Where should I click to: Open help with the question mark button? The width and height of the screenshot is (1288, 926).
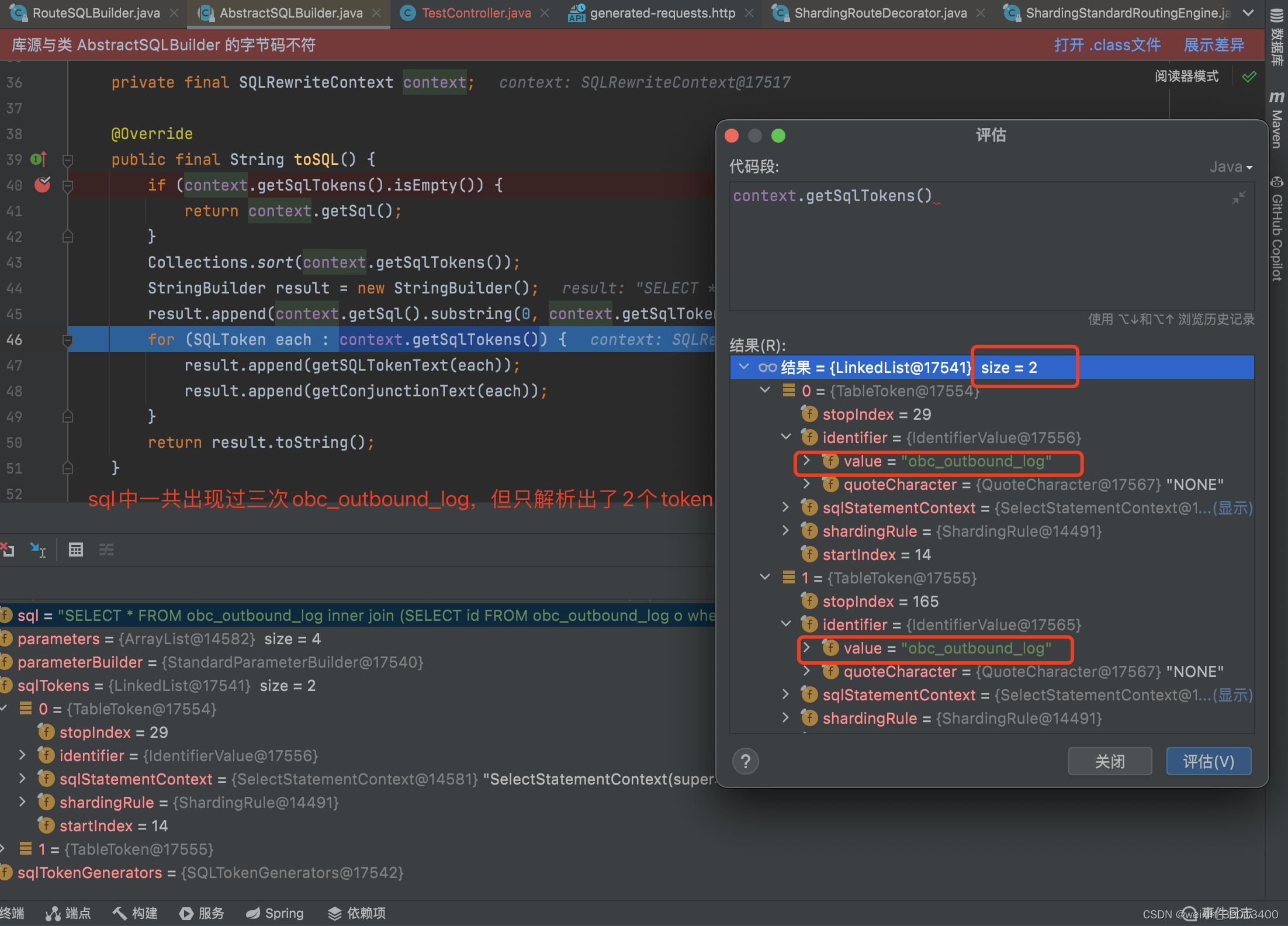pos(745,761)
